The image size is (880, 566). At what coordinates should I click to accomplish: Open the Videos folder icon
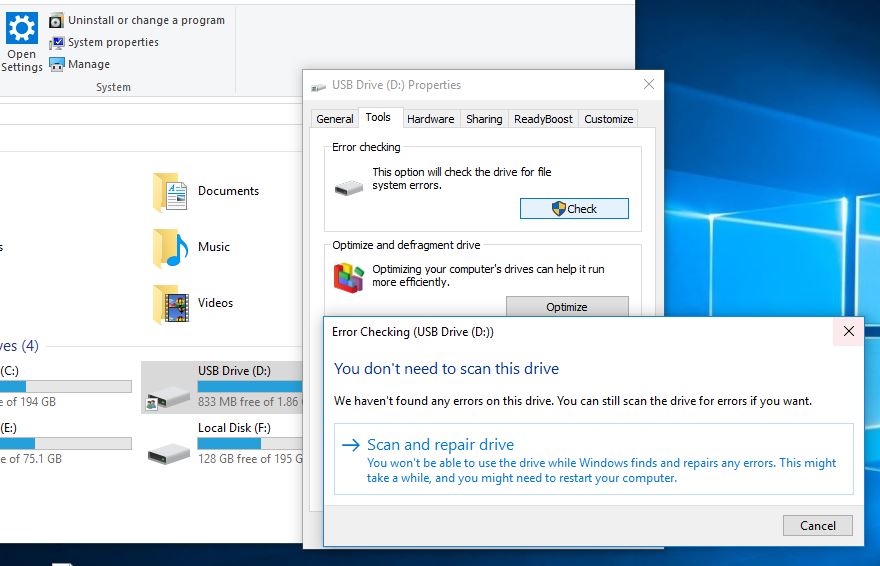click(171, 303)
